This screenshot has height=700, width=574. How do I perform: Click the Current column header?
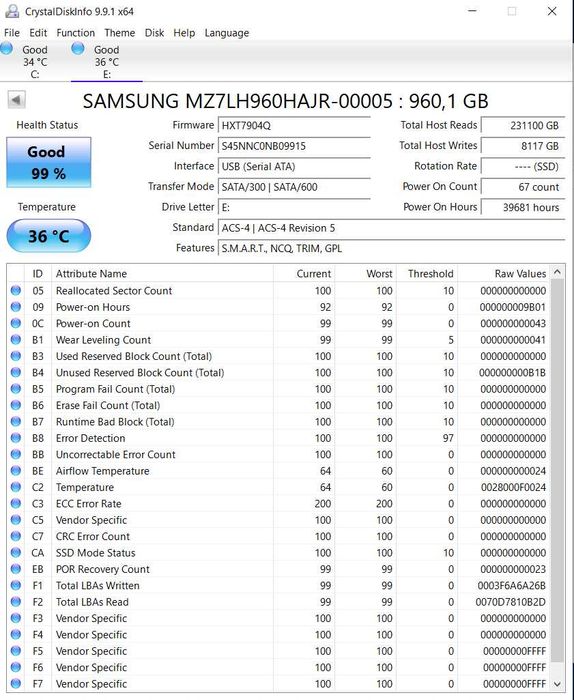304,273
